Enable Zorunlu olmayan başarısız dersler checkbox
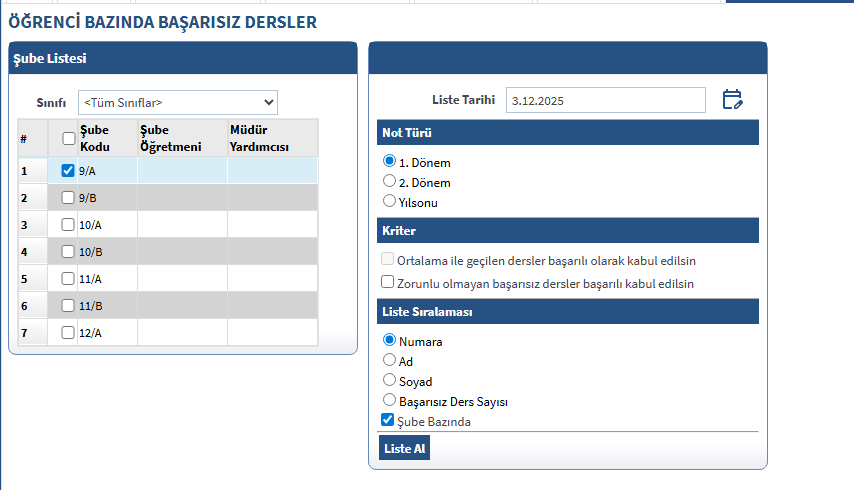The width and height of the screenshot is (854, 490). coord(388,283)
